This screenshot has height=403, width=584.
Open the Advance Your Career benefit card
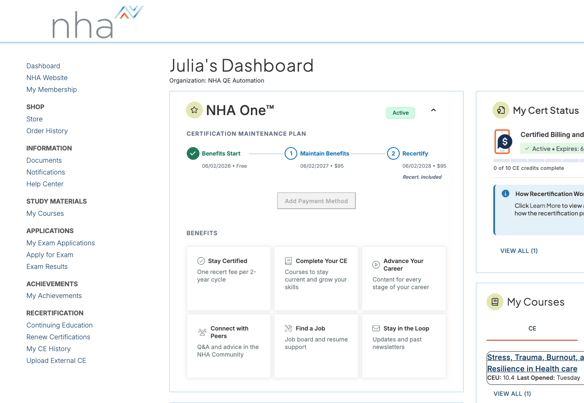point(404,278)
